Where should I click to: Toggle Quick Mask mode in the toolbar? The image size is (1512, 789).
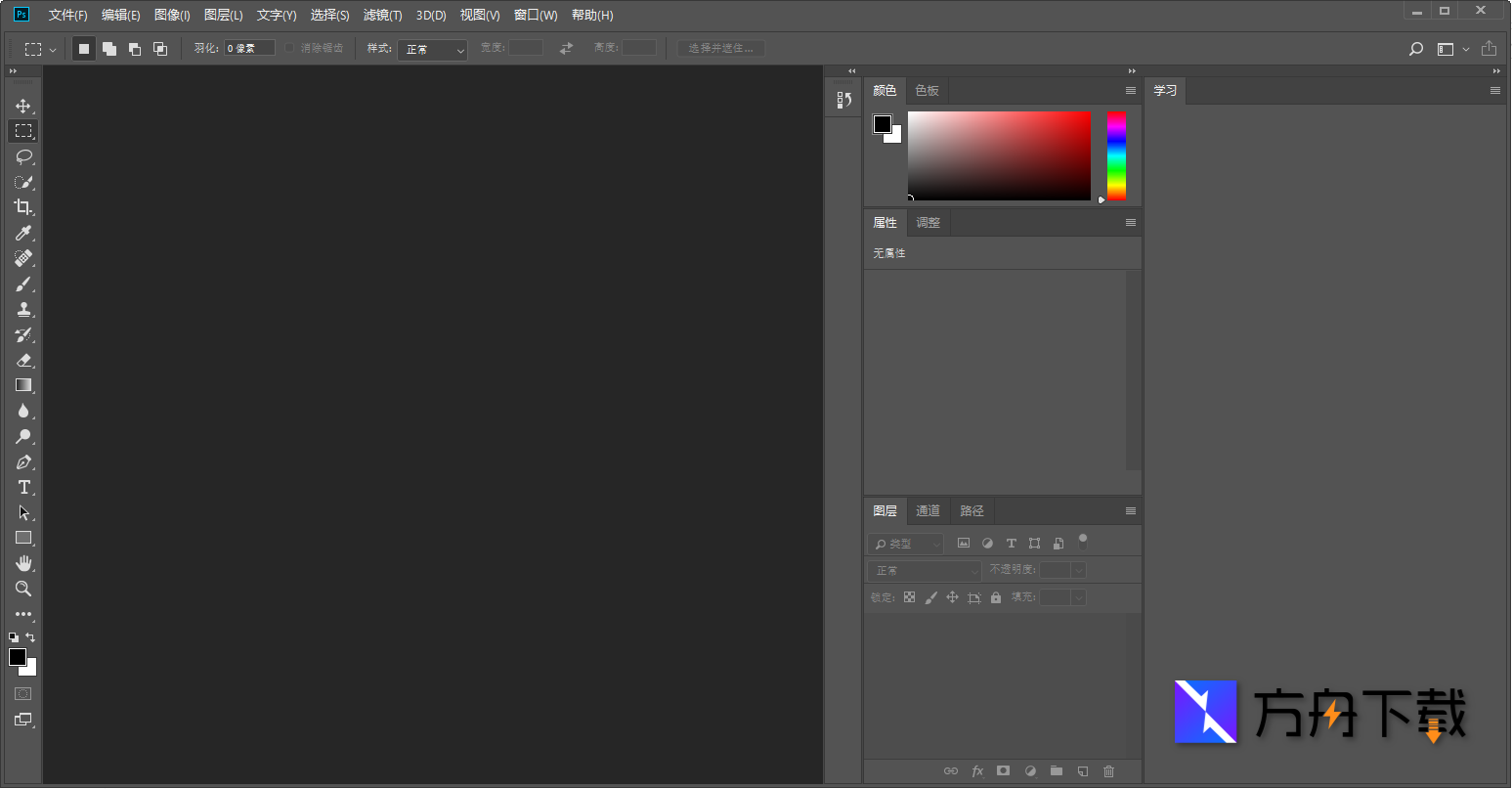point(23,693)
